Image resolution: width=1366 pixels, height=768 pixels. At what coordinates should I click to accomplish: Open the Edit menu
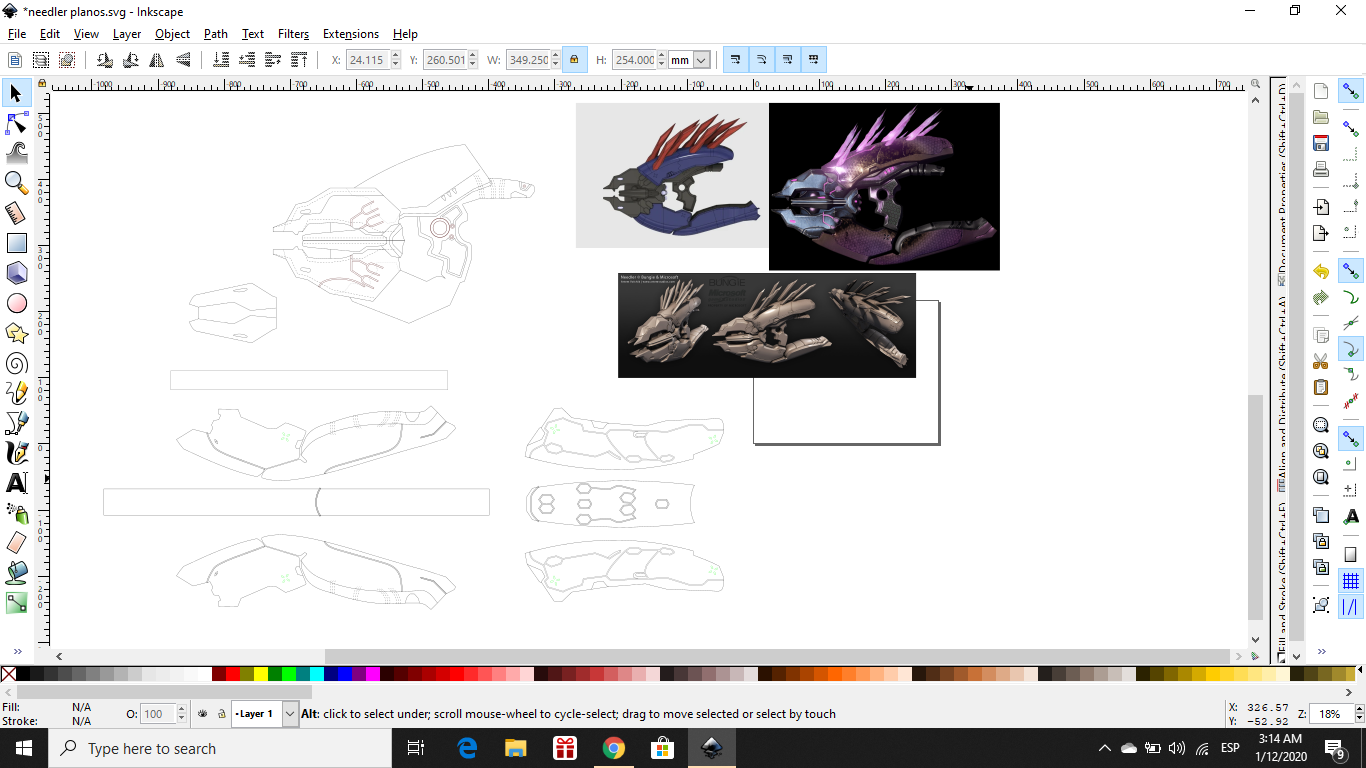(x=50, y=33)
